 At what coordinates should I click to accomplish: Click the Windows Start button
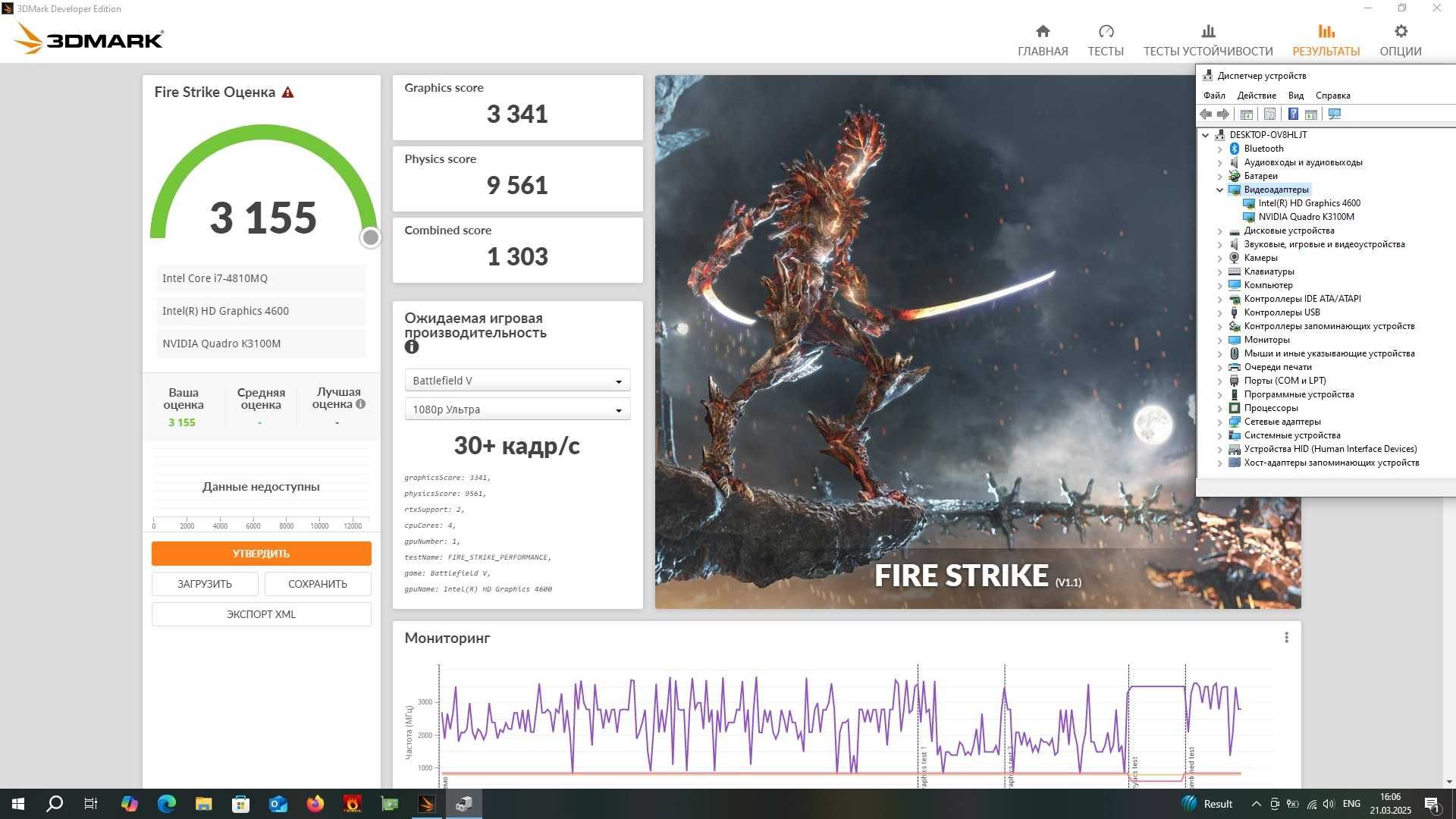click(18, 804)
